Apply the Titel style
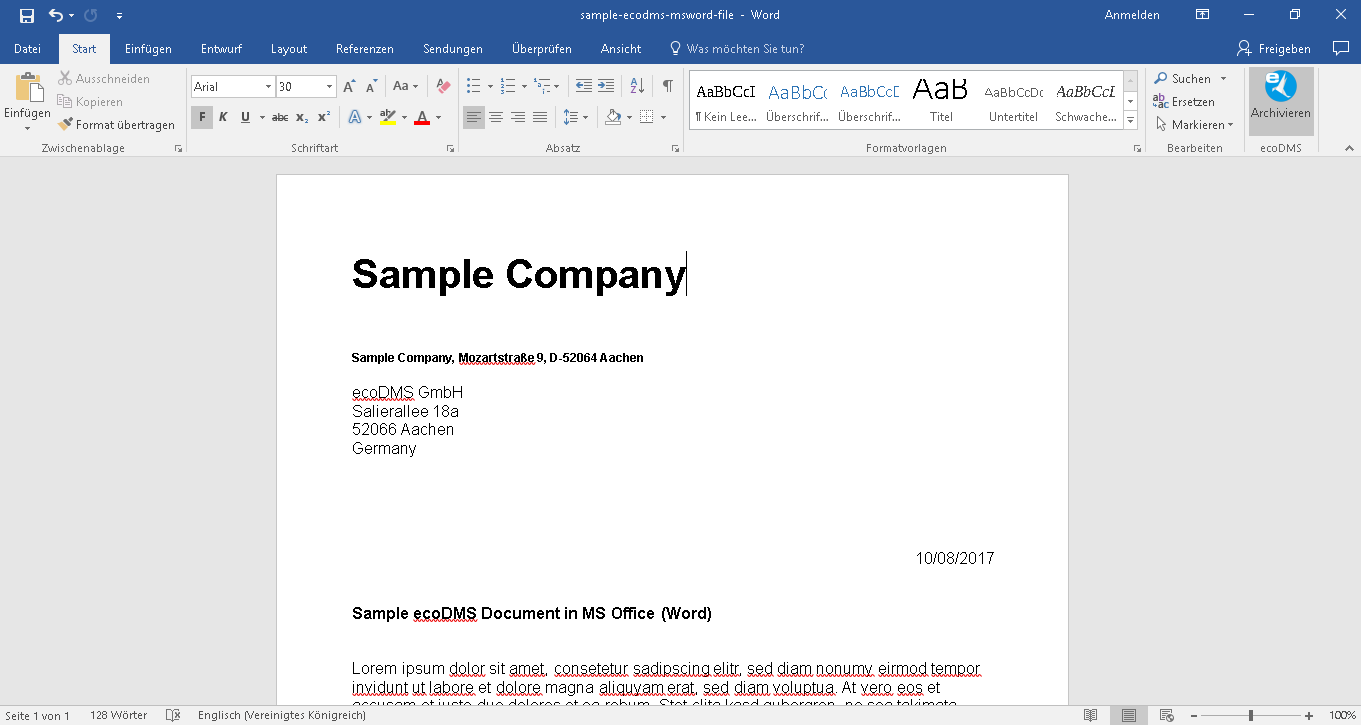Image resolution: width=1361 pixels, height=725 pixels. [x=941, y=101]
